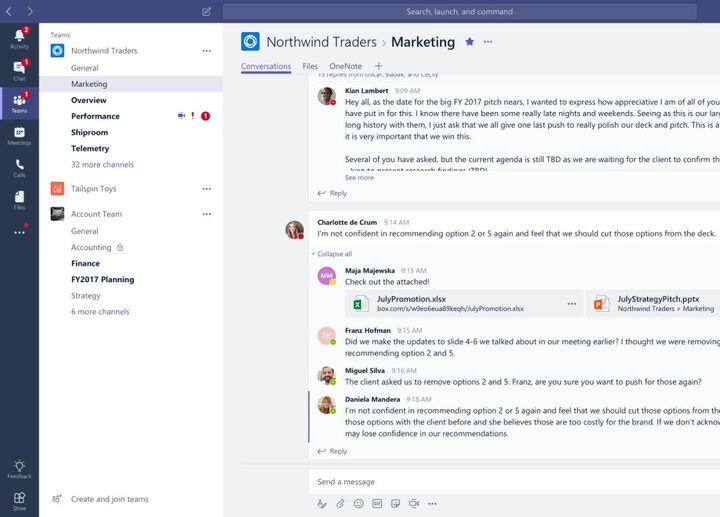Open Northwind Traders team options ellipsis
The height and width of the screenshot is (517, 720).
pos(207,51)
